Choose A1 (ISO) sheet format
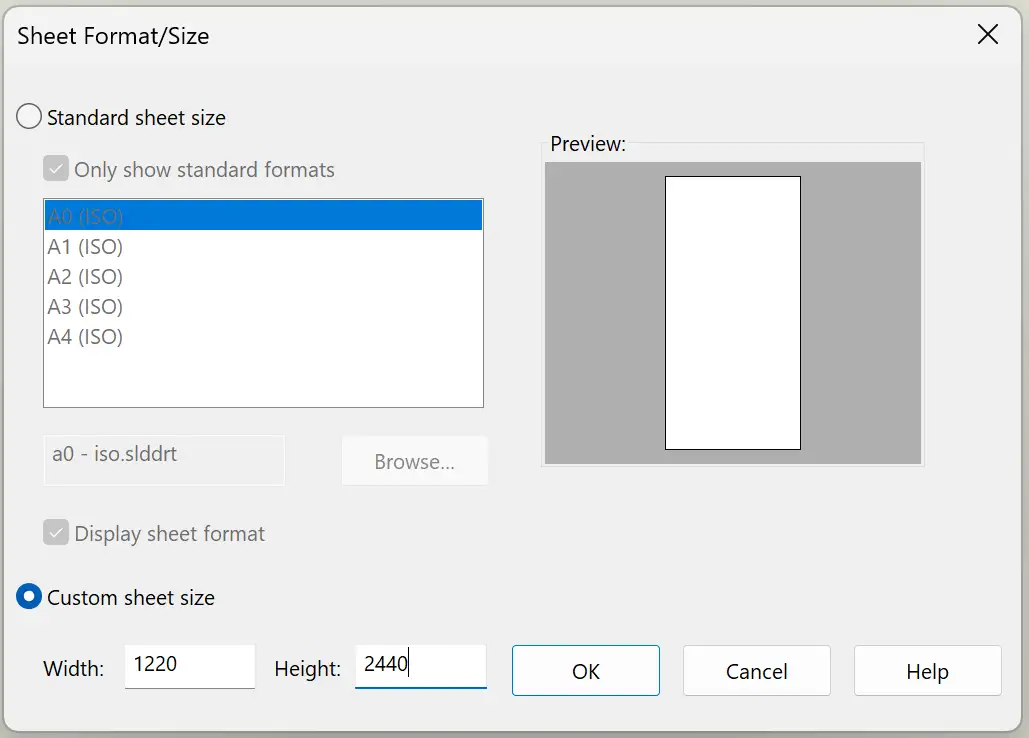1029x738 pixels. click(x=86, y=246)
